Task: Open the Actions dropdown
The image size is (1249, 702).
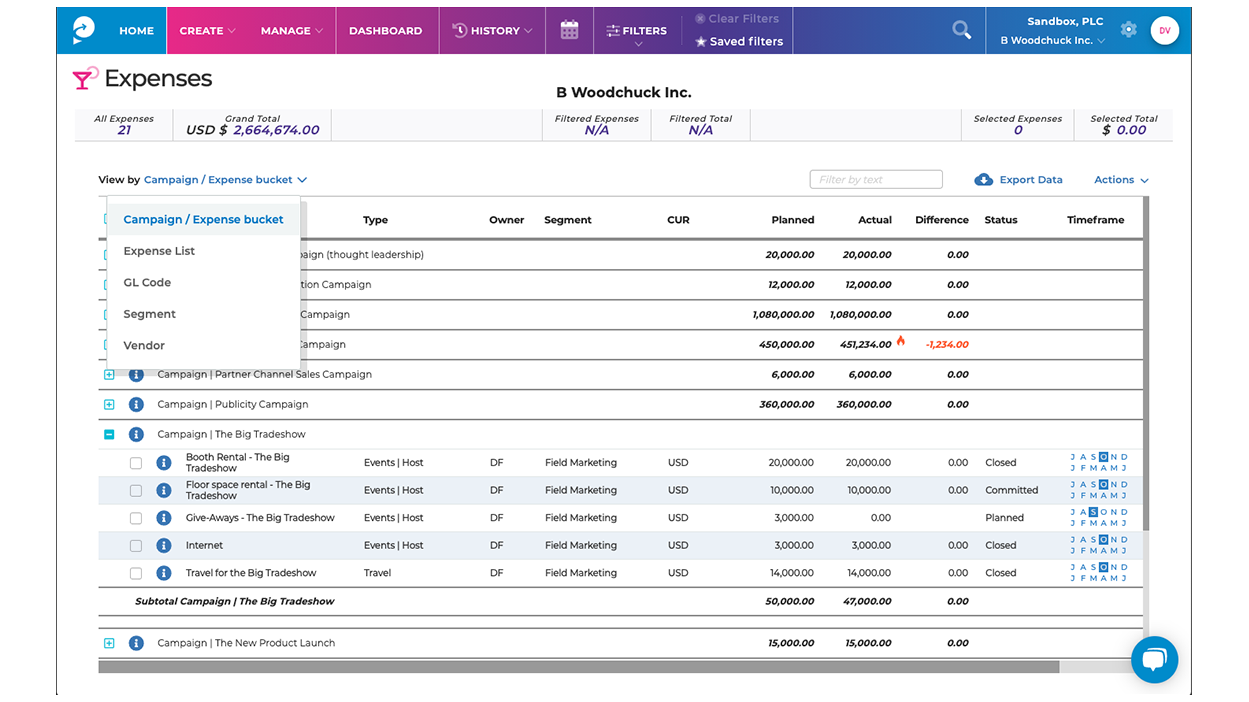Action: pyautogui.click(x=1118, y=179)
